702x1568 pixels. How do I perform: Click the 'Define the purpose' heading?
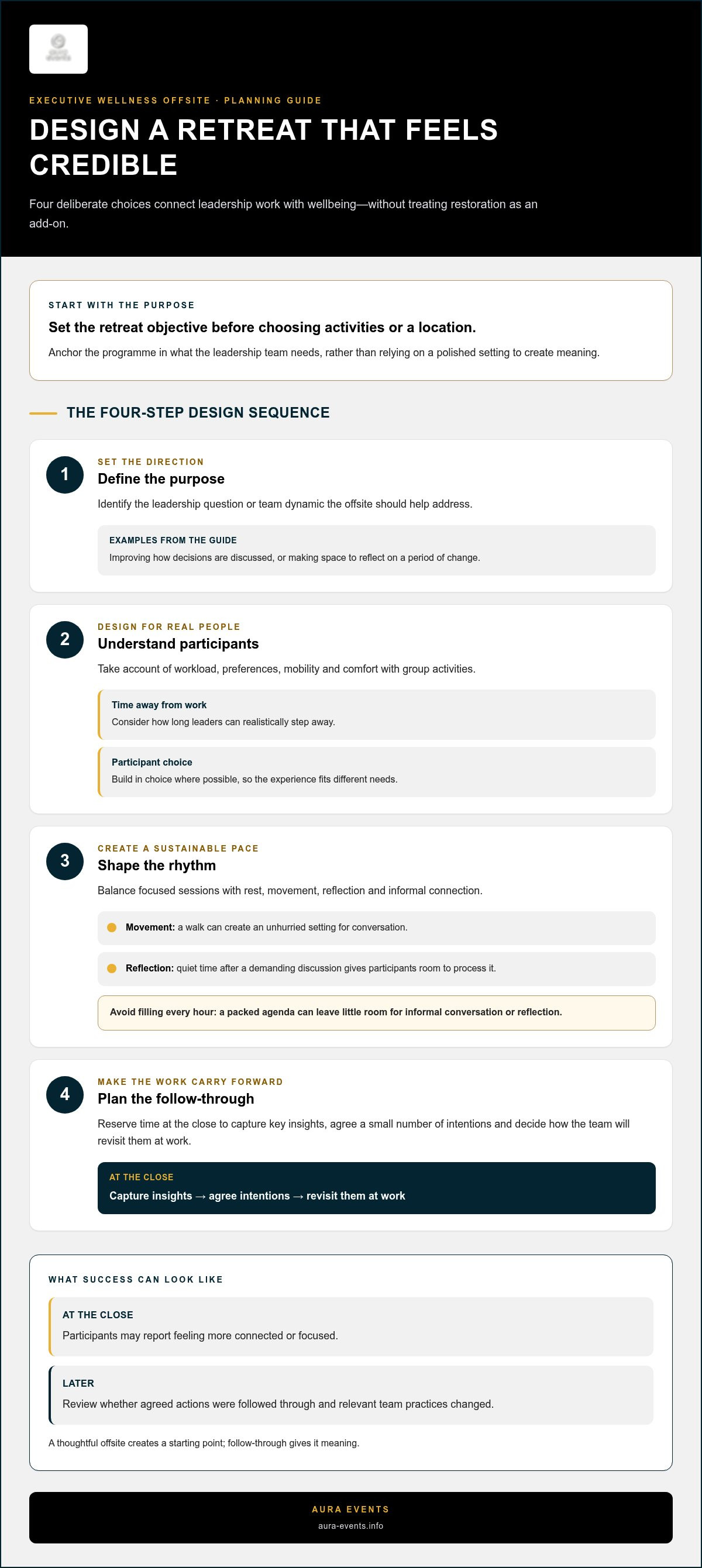(161, 479)
